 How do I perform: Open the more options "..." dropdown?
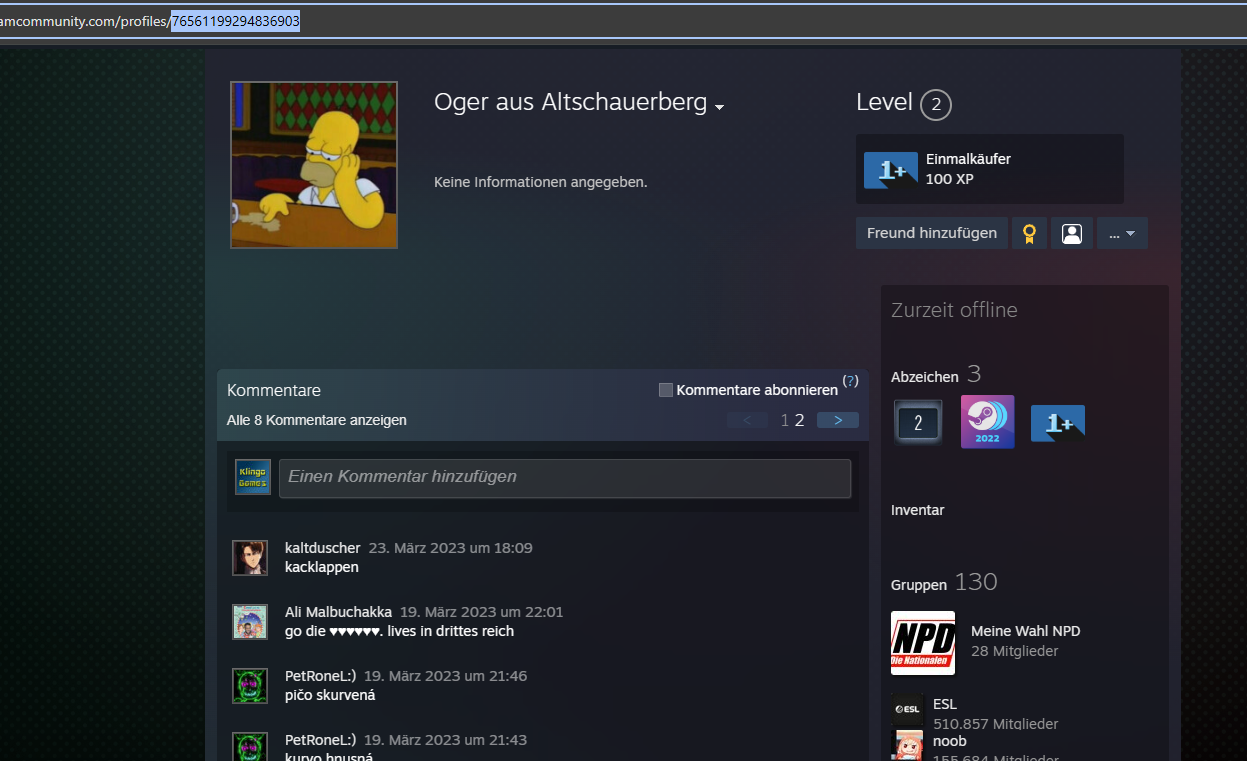coord(1121,233)
